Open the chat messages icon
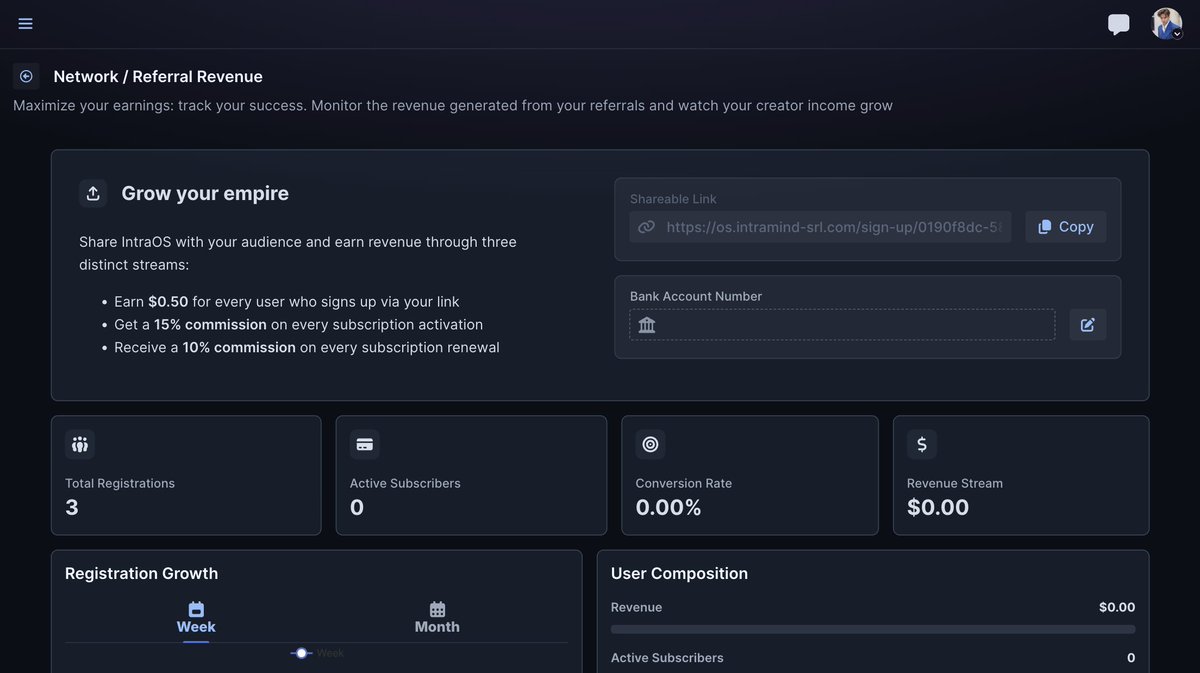This screenshot has height=673, width=1200. pyautogui.click(x=1119, y=24)
